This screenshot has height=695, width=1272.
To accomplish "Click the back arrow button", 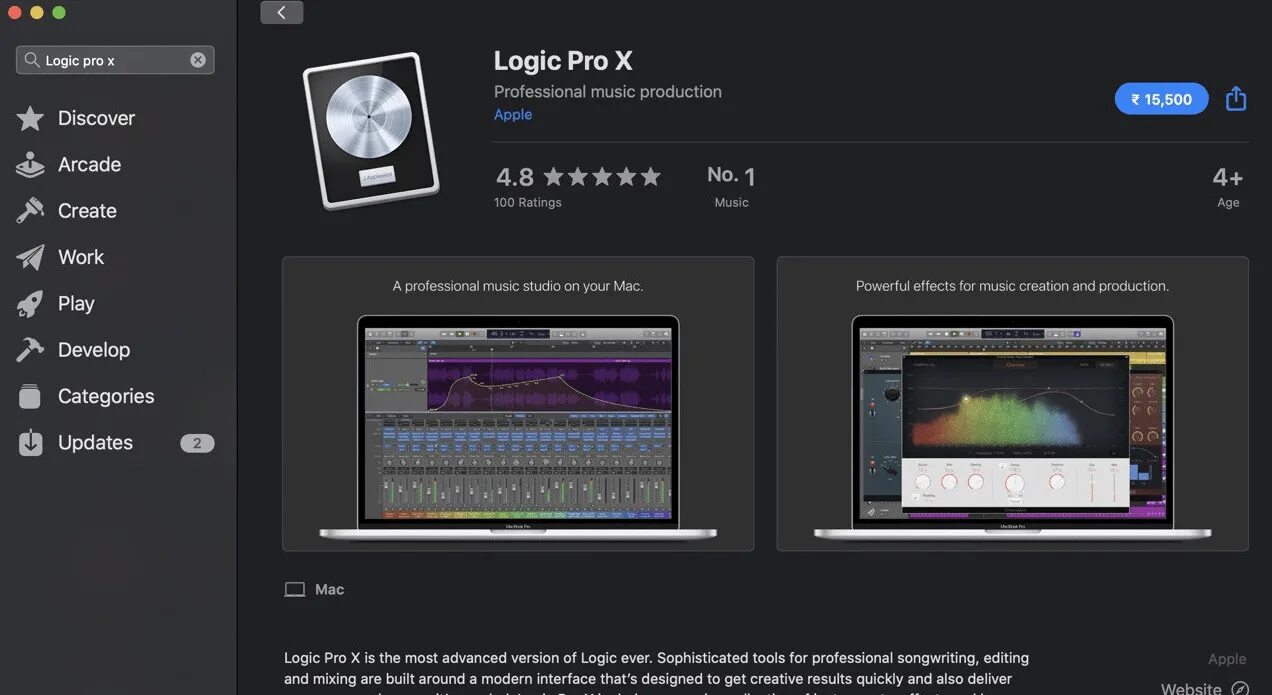I will tap(282, 12).
